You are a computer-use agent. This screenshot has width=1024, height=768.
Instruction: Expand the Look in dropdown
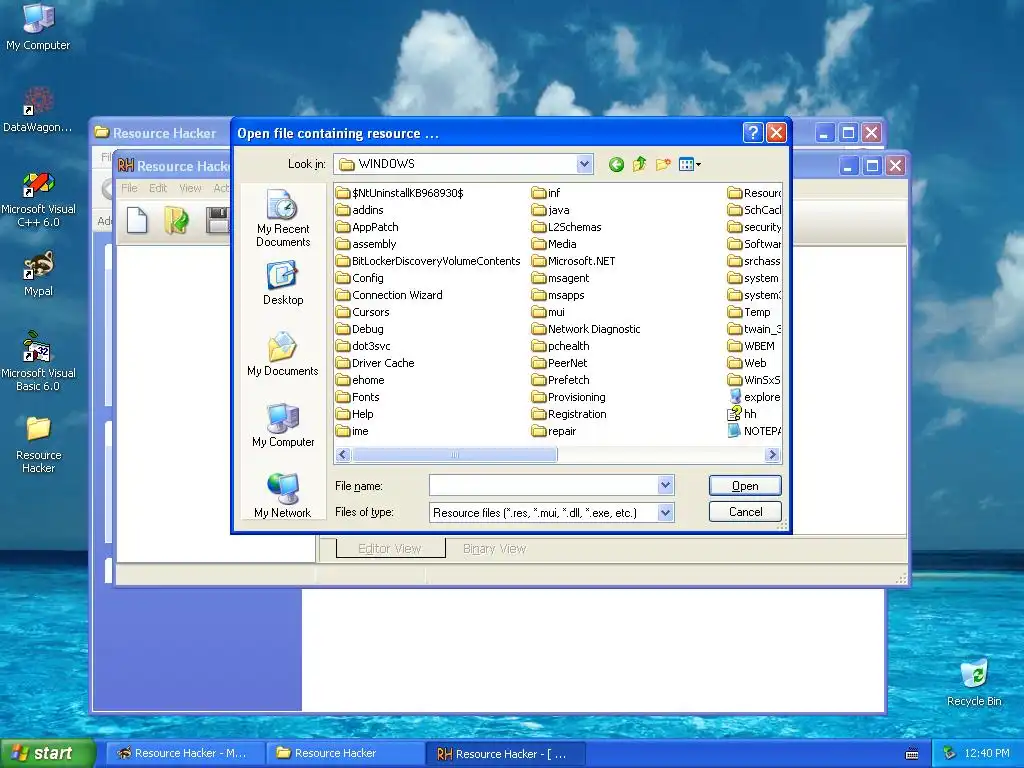tap(584, 164)
